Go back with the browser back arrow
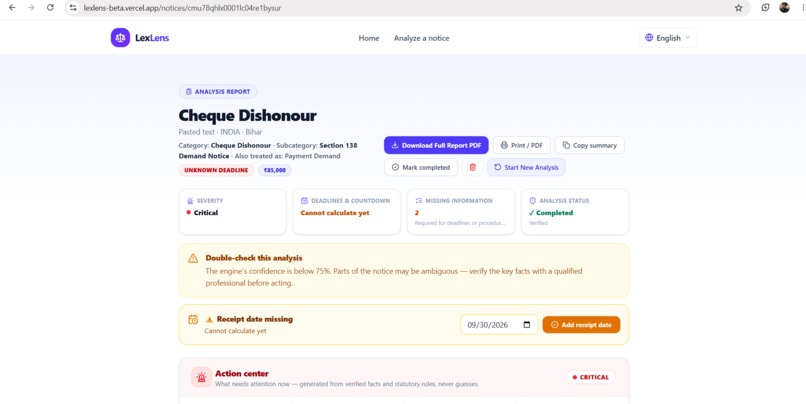 [12, 8]
